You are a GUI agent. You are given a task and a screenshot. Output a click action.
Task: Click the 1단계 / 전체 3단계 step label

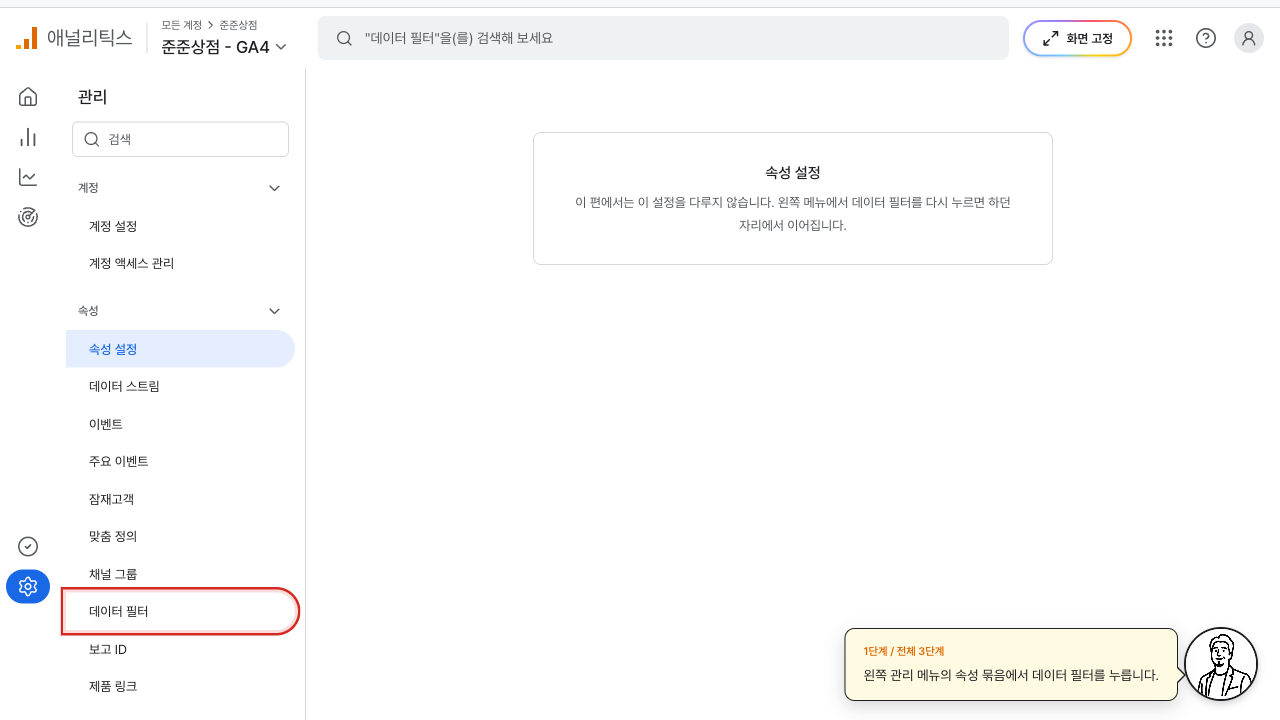tap(904, 651)
